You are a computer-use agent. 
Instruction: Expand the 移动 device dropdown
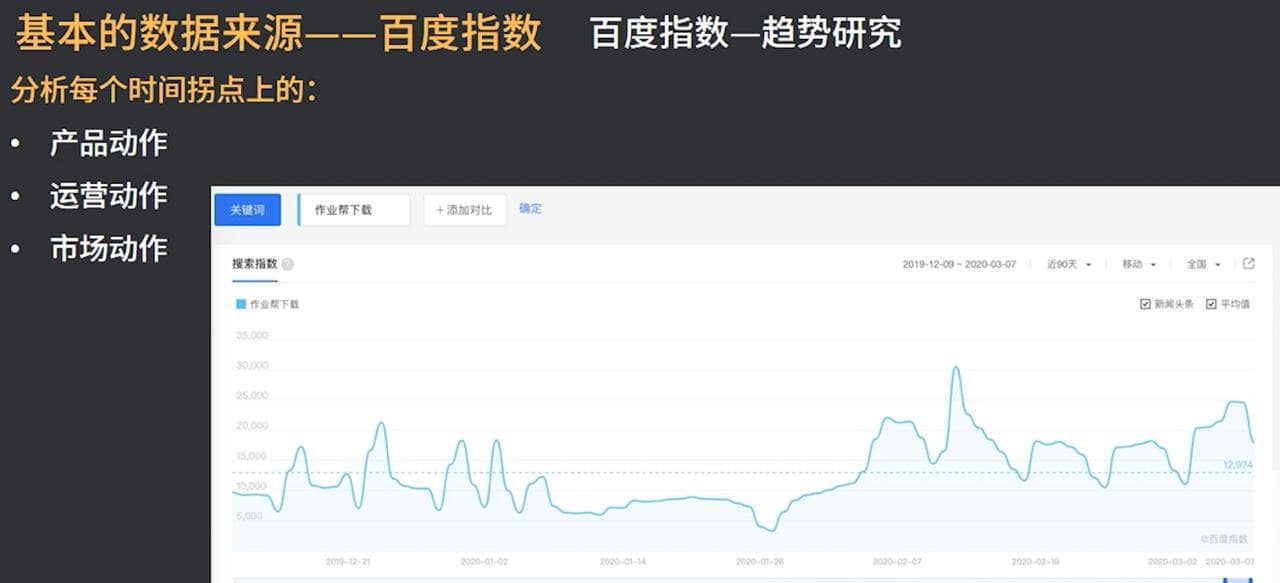(1139, 264)
